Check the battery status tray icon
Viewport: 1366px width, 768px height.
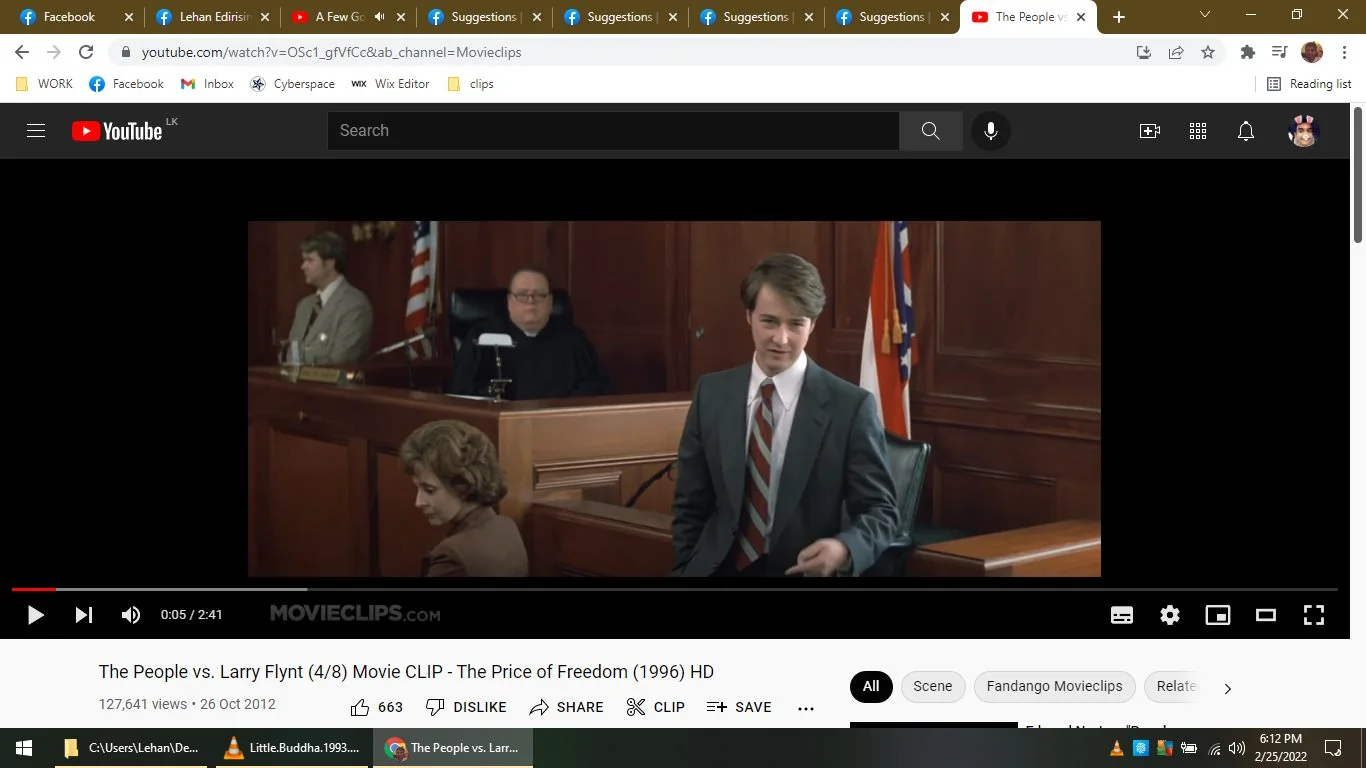point(1189,748)
